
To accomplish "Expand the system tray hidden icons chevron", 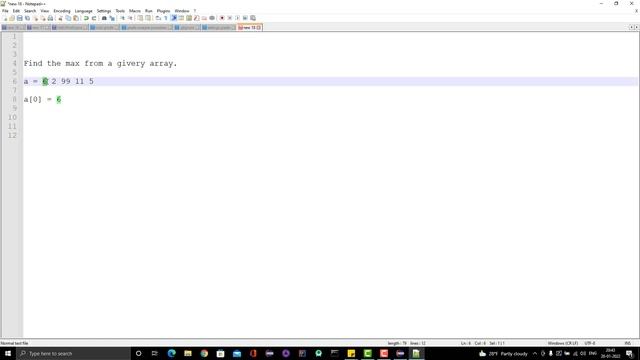I will click(535, 353).
